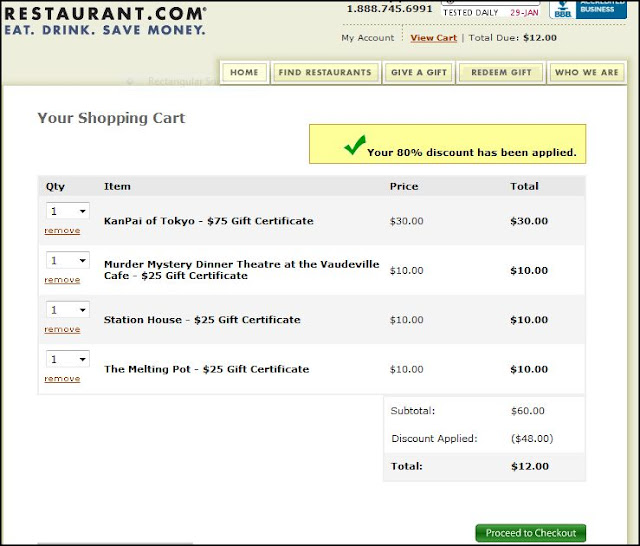Open quantity dropdown for The Melting Pot
The image size is (640, 546).
pyautogui.click(x=68, y=359)
